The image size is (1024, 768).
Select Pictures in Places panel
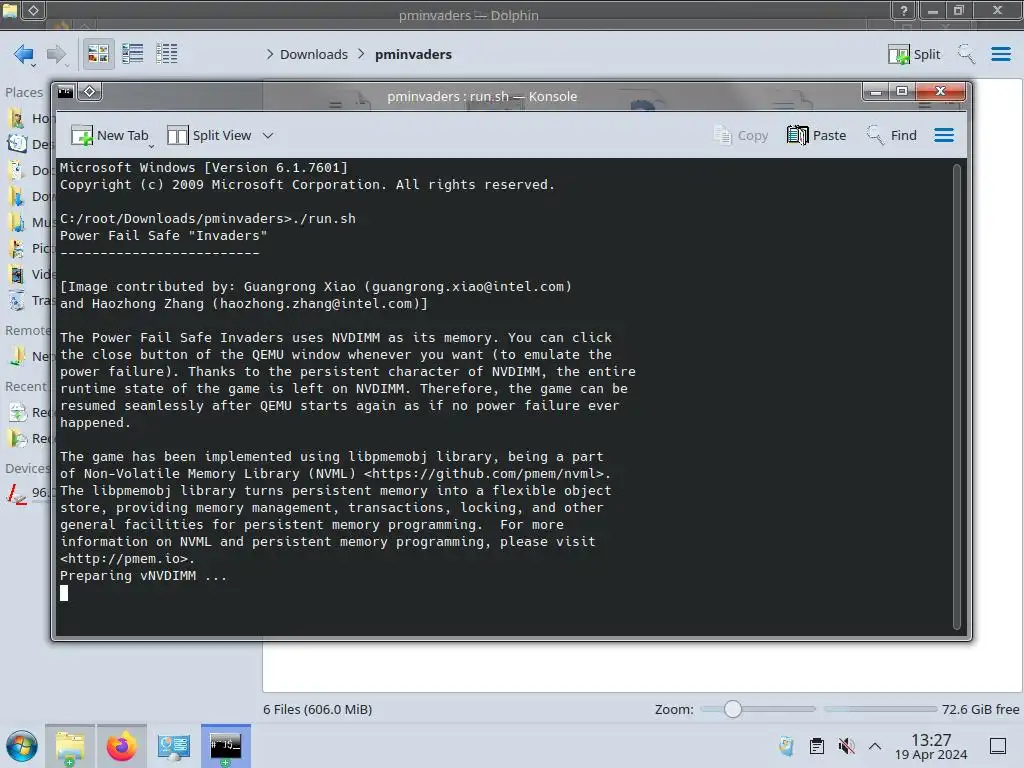29,248
